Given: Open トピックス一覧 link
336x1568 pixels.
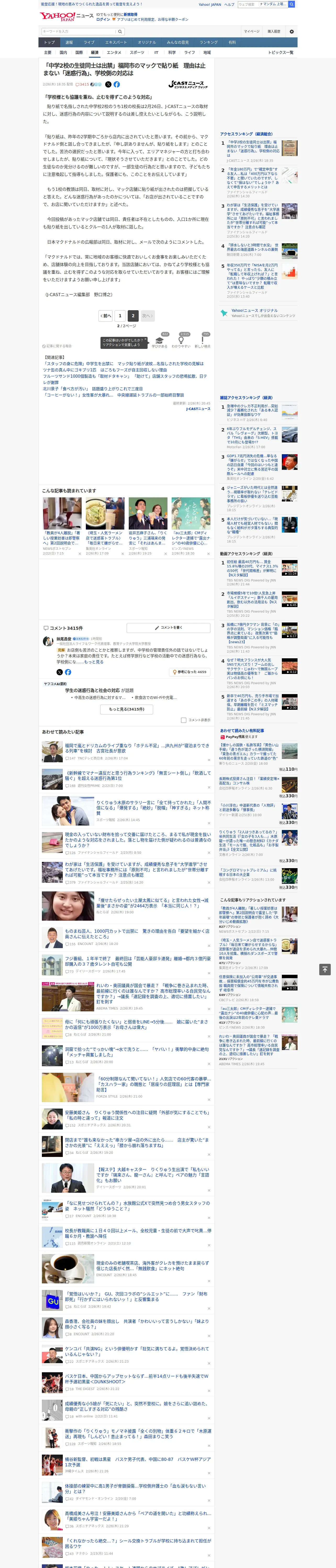Looking at the screenshot, I should [x=281, y=52].
